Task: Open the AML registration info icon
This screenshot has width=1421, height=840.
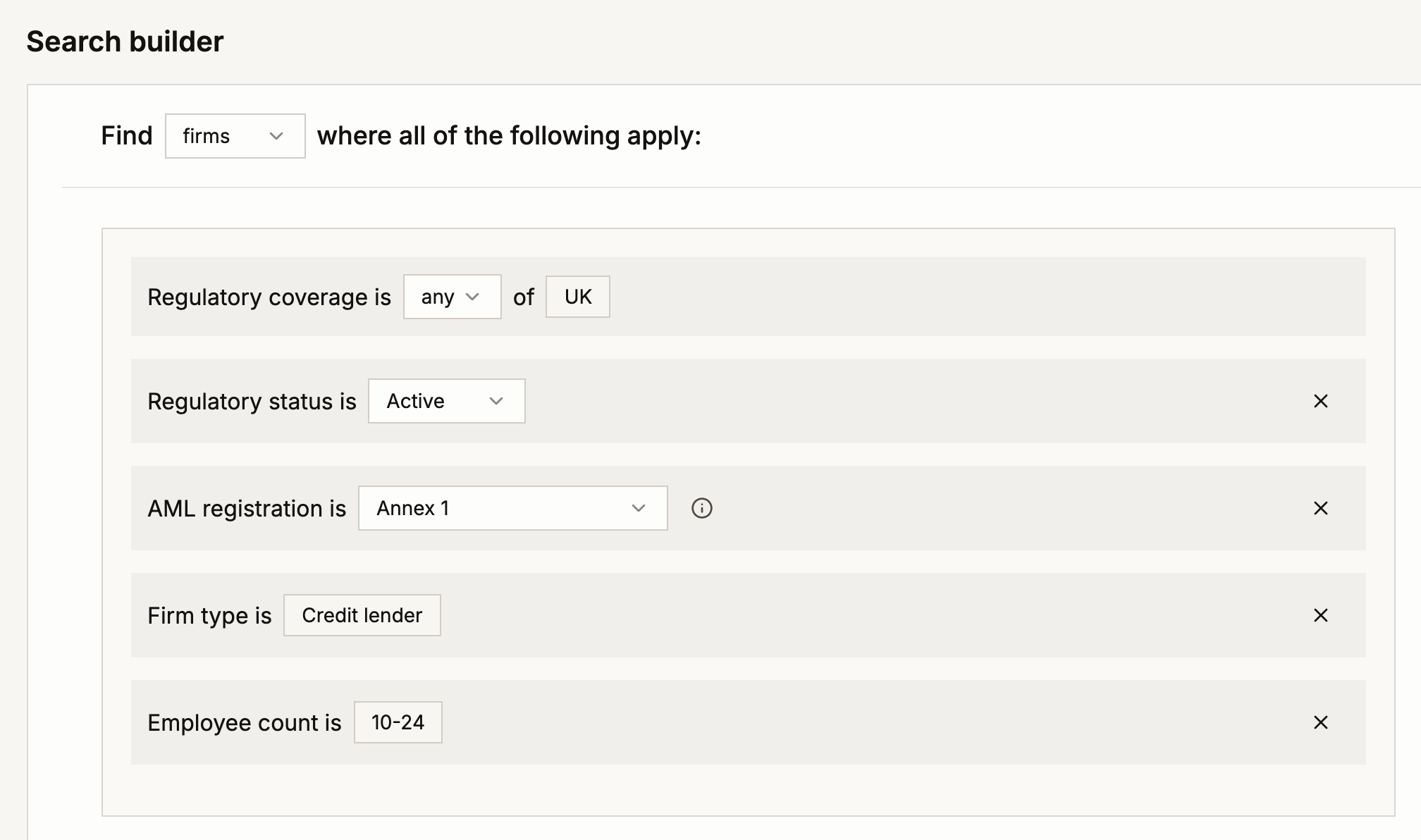Action: [x=701, y=508]
